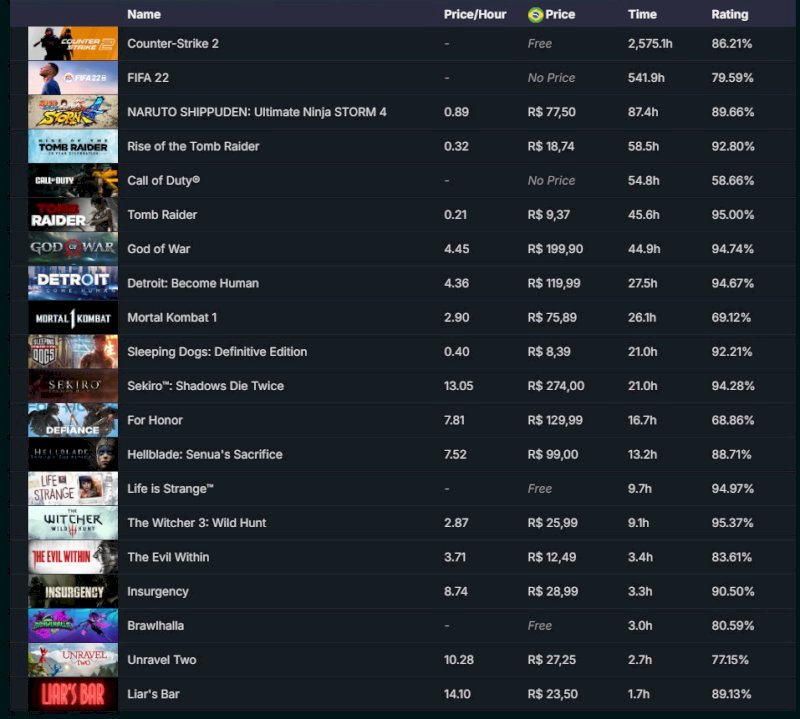Open Life is Strange title
The image size is (800, 719).
(x=170, y=488)
